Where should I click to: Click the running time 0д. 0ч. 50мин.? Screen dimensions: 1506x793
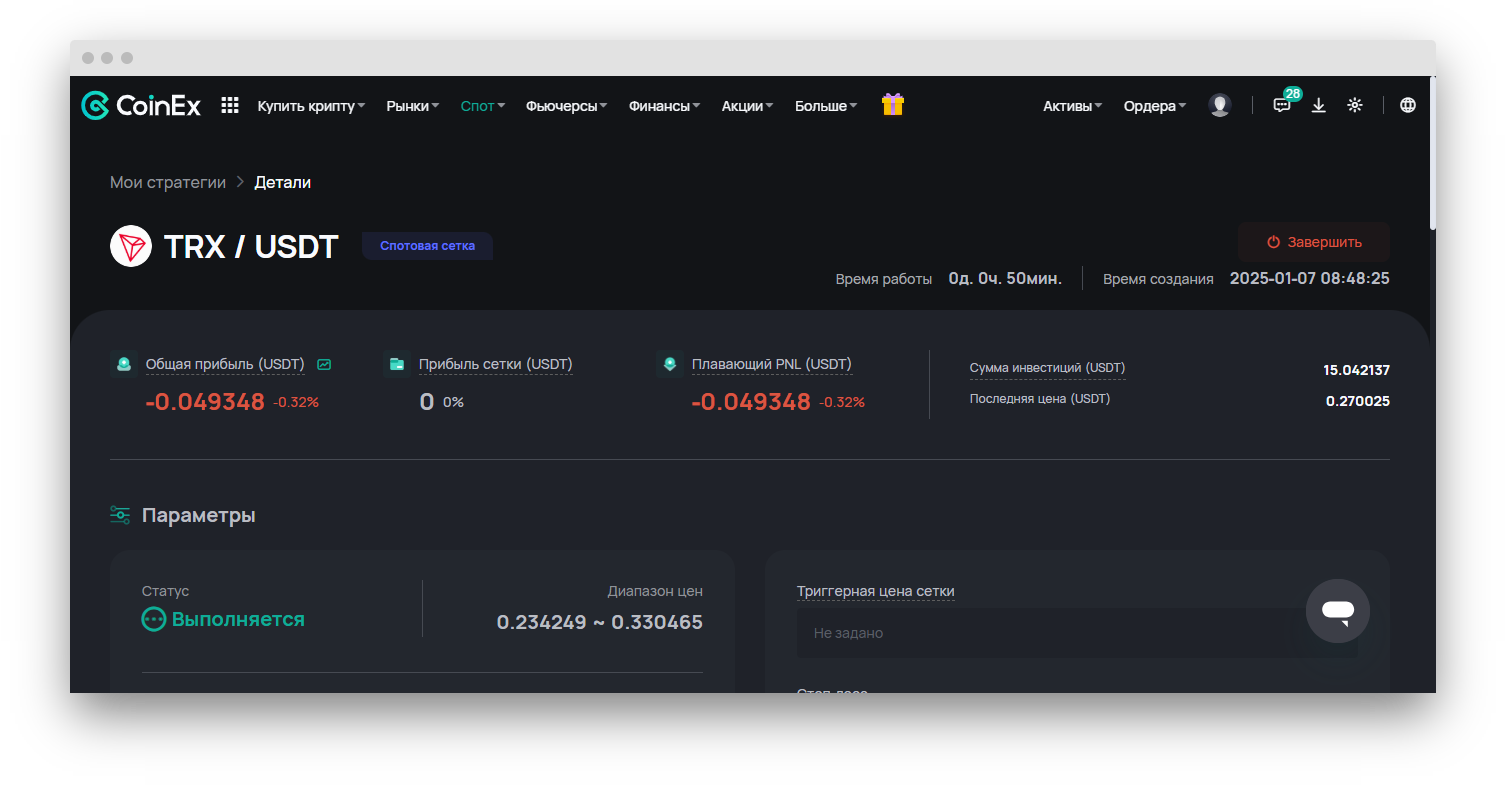[1005, 279]
